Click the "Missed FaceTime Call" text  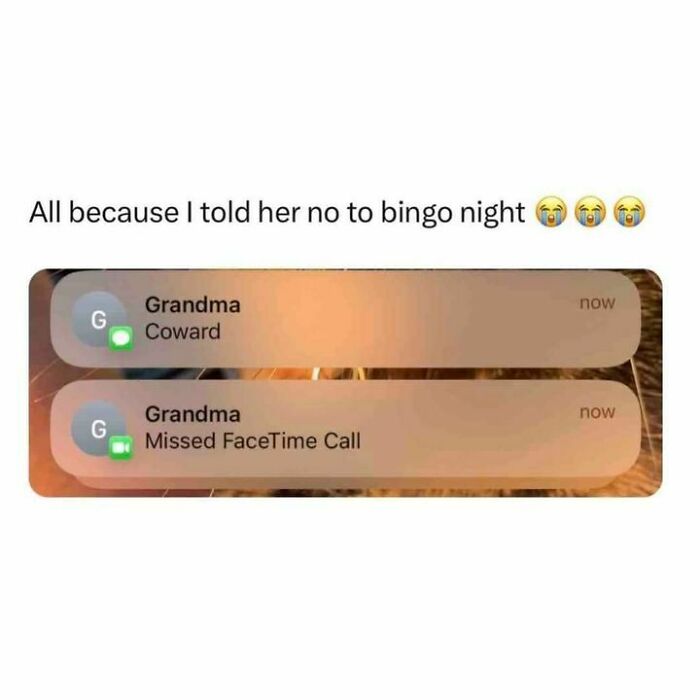point(253,441)
